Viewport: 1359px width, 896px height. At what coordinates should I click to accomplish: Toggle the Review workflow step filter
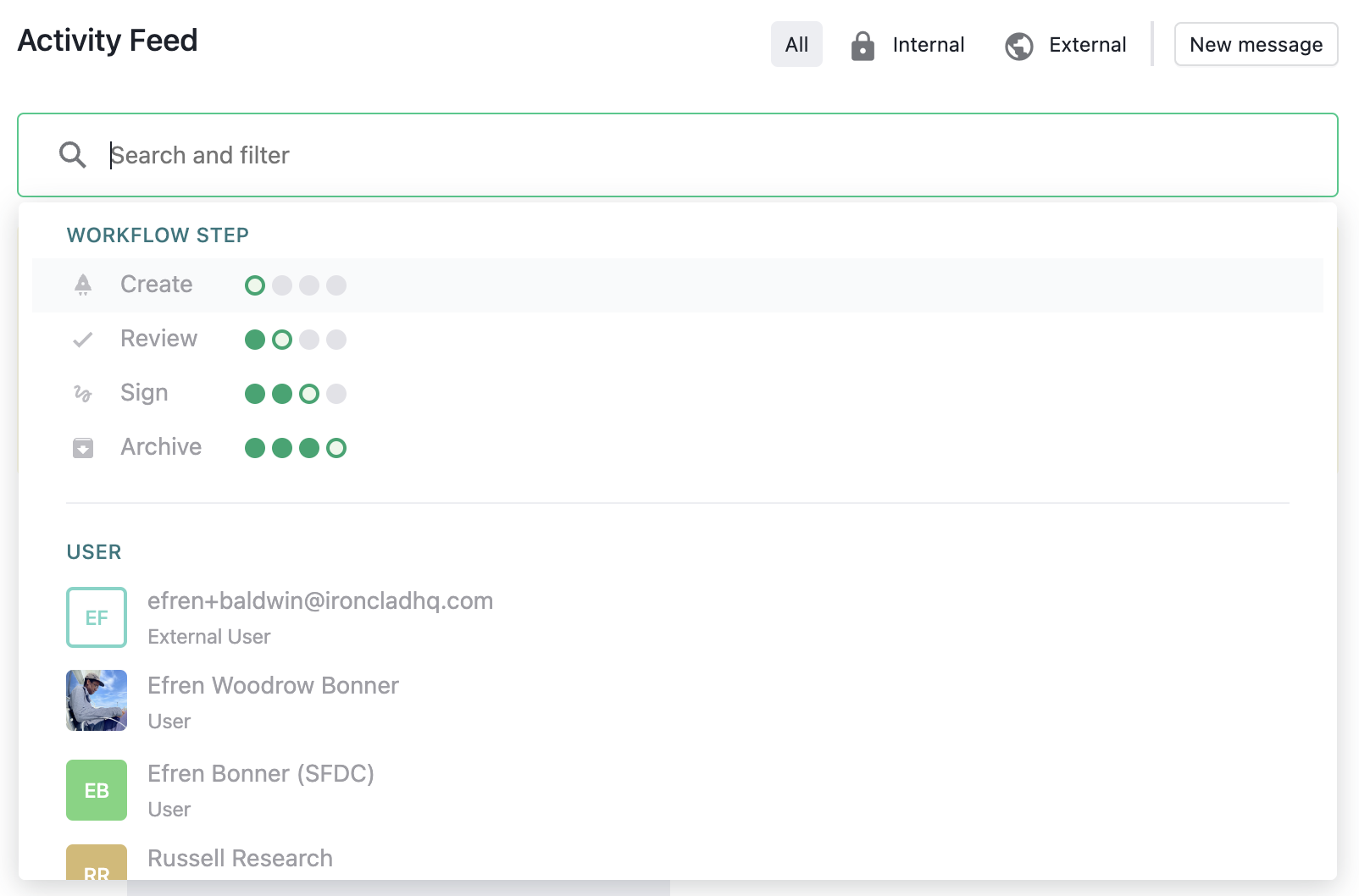click(158, 339)
